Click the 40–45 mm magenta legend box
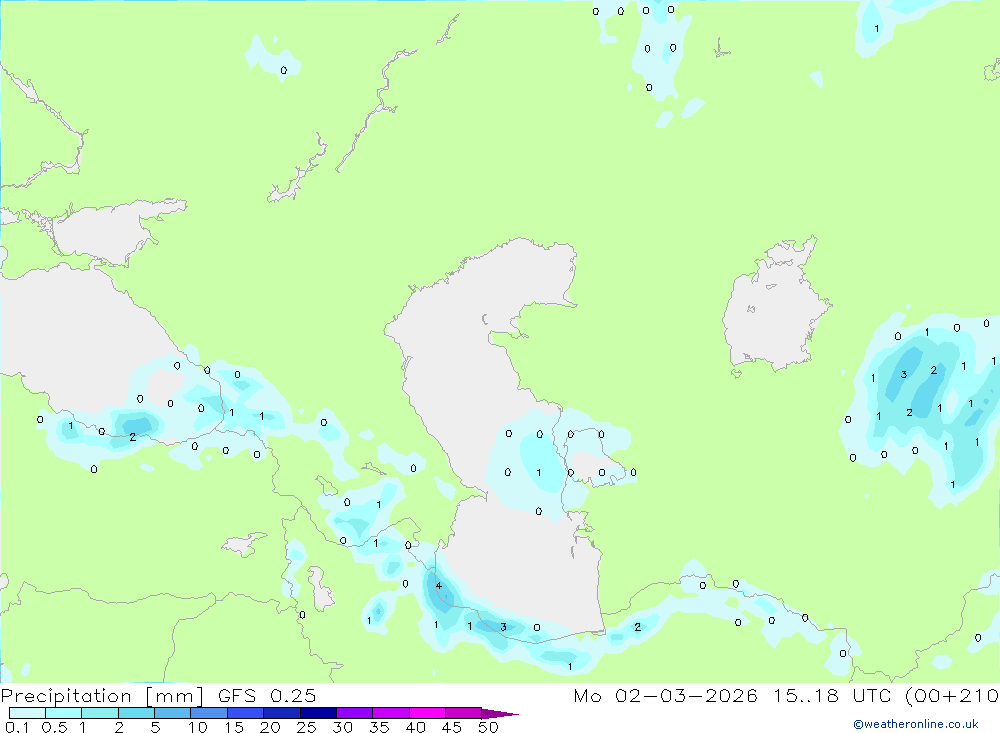 (427, 713)
